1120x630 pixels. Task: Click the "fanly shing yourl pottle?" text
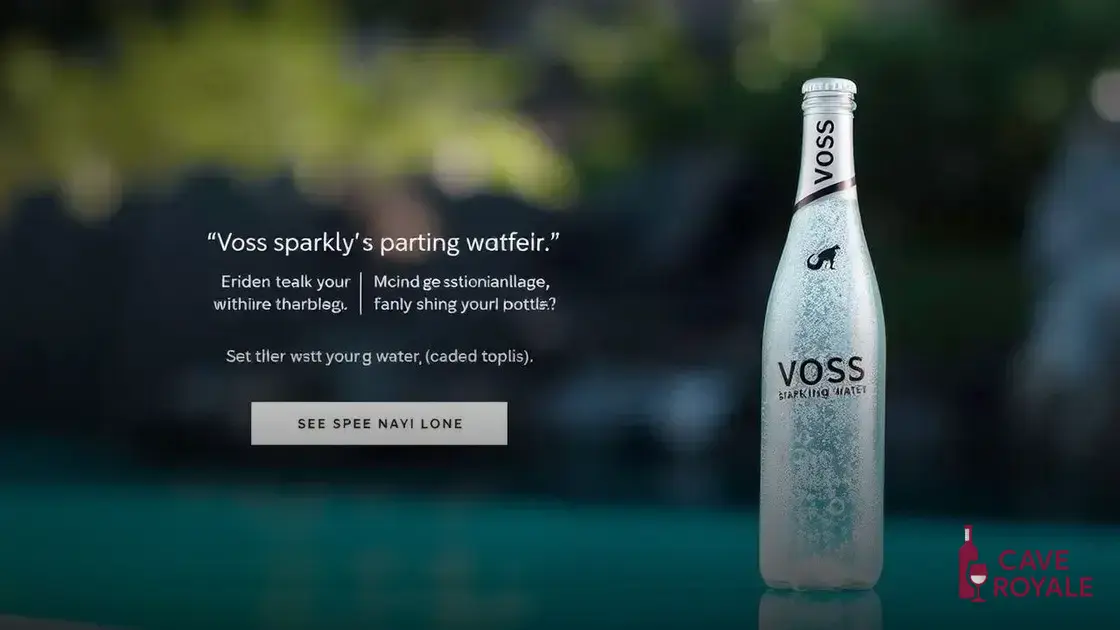[x=464, y=304]
